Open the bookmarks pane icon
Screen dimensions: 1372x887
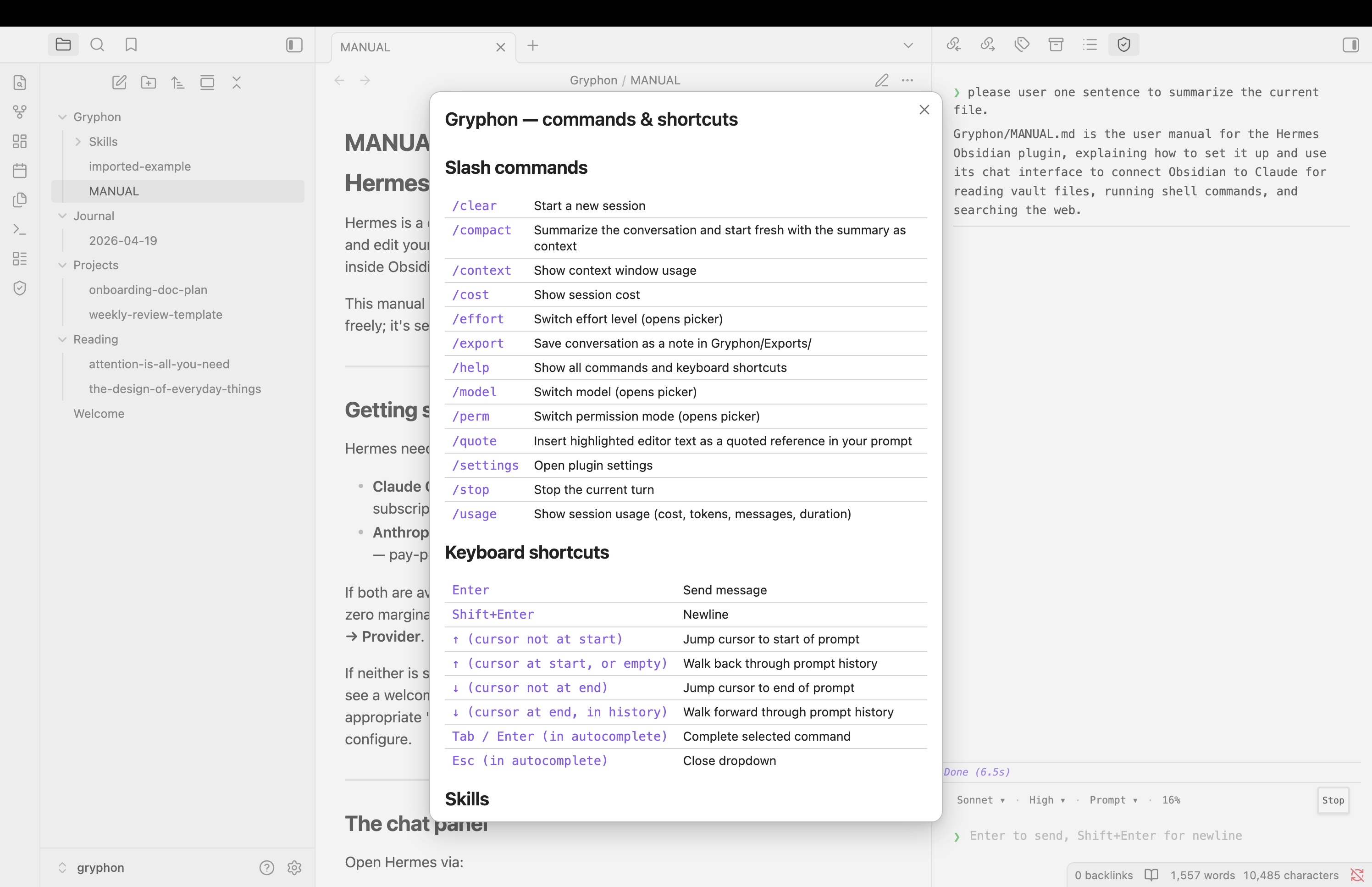131,45
